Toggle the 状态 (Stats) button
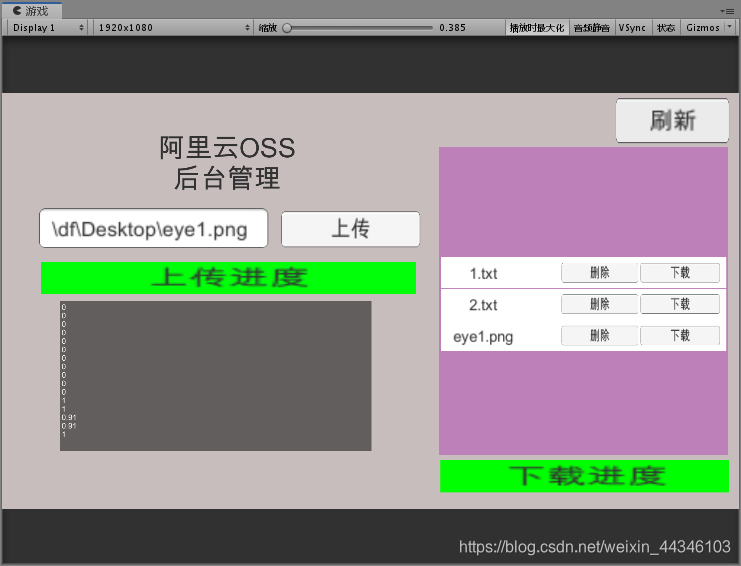This screenshot has height=566, width=741. 666,28
